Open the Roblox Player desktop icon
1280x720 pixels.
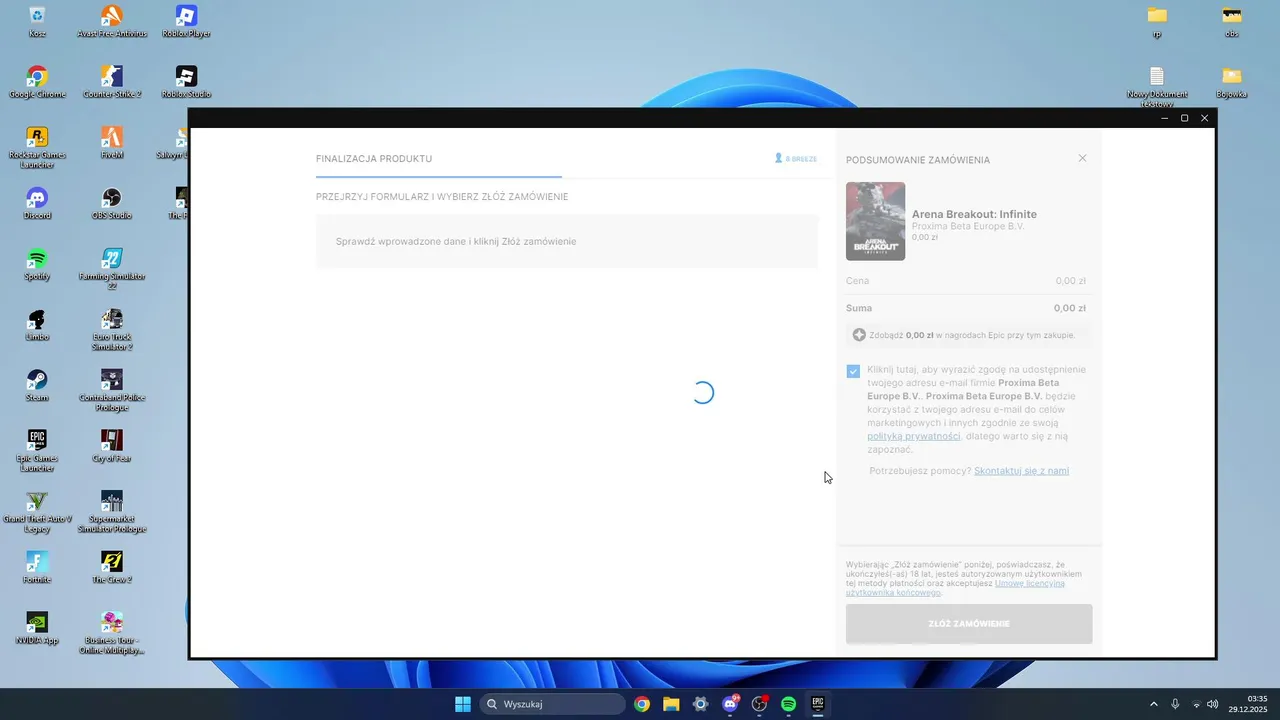[186, 22]
